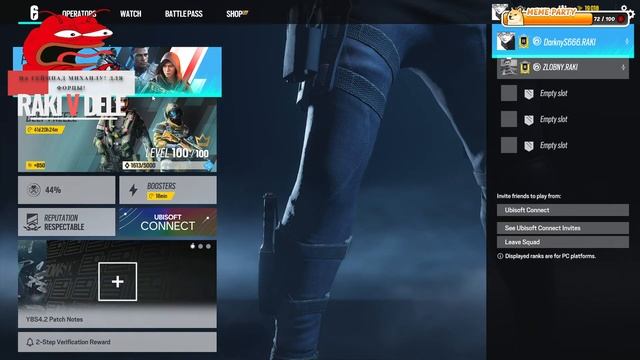This screenshot has height=360, width=640.
Task: Click the 18min booster timer badge
Action: click(x=160, y=196)
